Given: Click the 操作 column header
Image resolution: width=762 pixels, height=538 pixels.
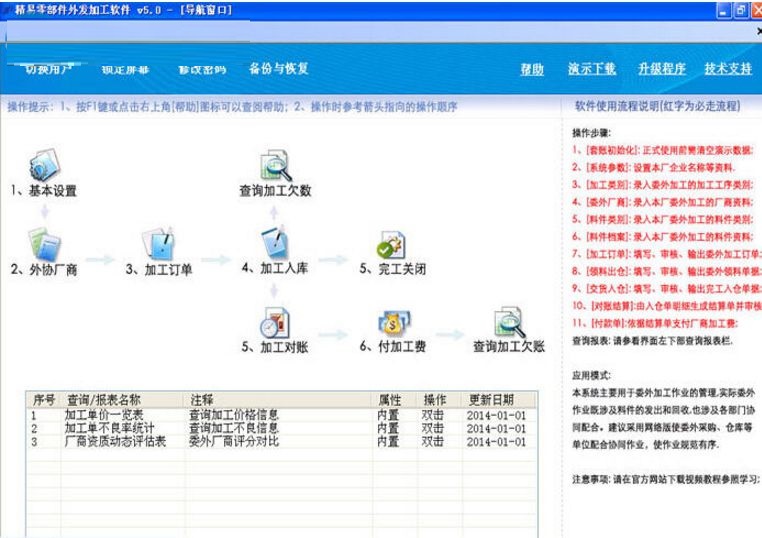Looking at the screenshot, I should coord(439,400).
